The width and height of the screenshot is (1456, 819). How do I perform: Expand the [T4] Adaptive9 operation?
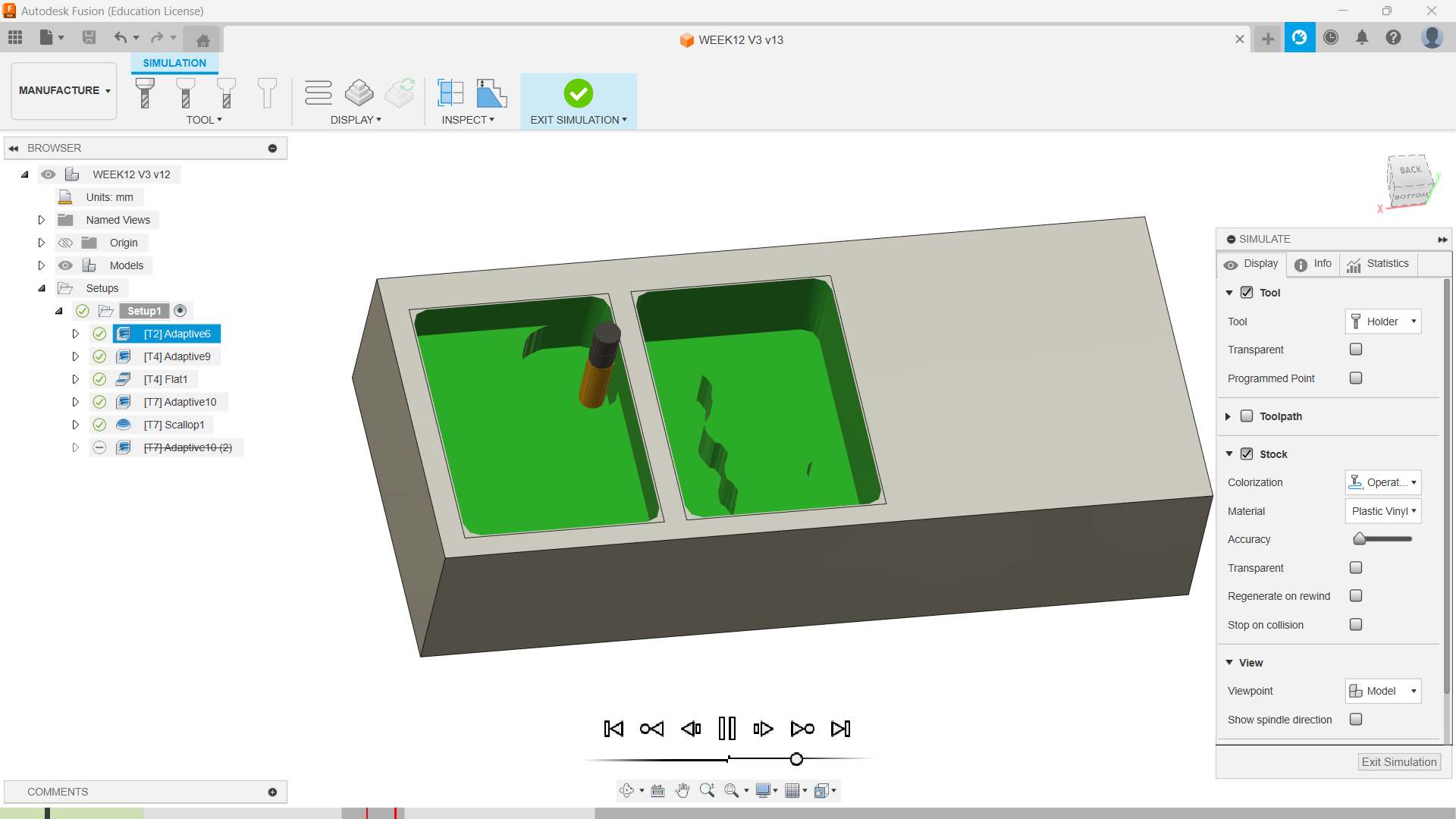pos(75,356)
